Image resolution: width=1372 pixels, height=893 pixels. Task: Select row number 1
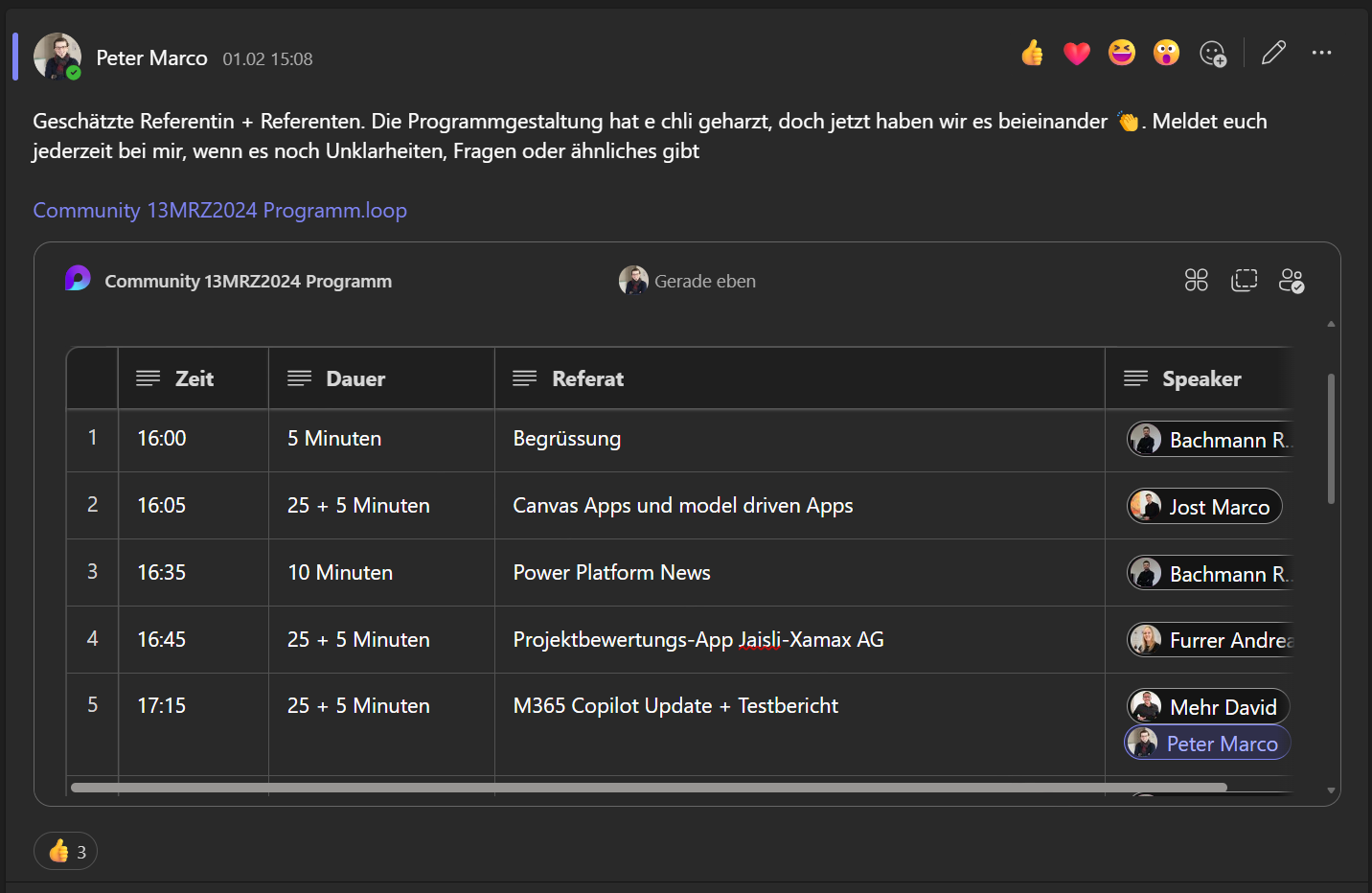click(x=92, y=438)
